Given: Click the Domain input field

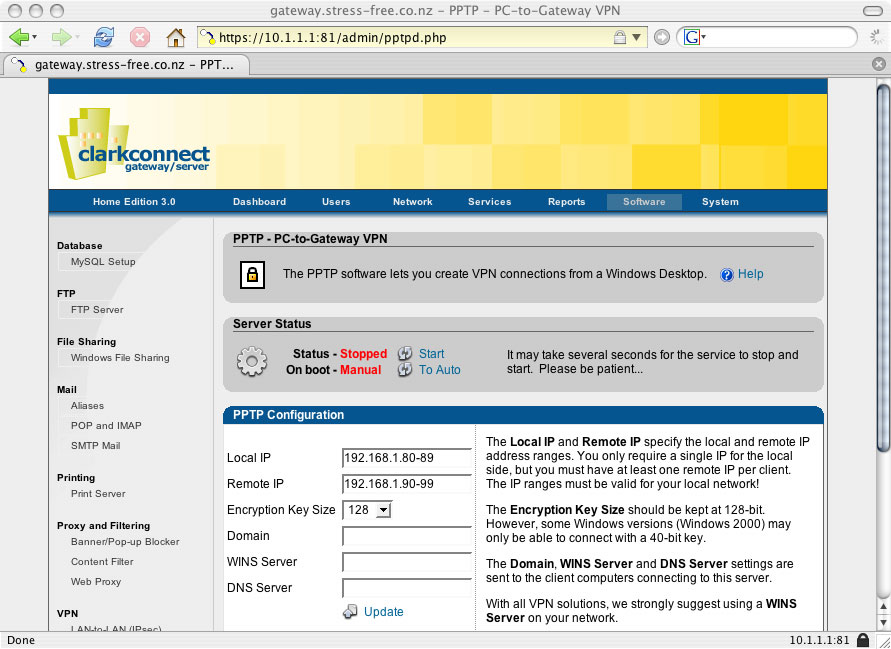Looking at the screenshot, I should click(407, 536).
